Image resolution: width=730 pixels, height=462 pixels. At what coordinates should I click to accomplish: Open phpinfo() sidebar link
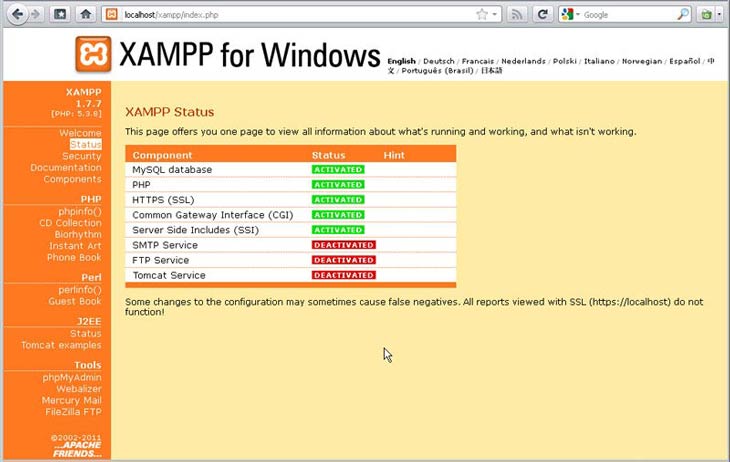pyautogui.click(x=80, y=211)
